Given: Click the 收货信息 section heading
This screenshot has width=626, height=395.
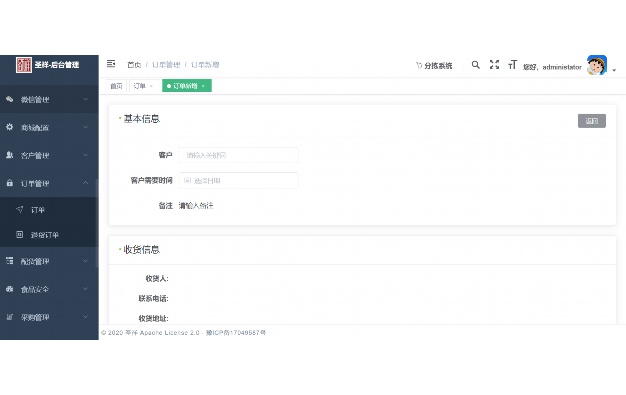Looking at the screenshot, I should tap(141, 250).
